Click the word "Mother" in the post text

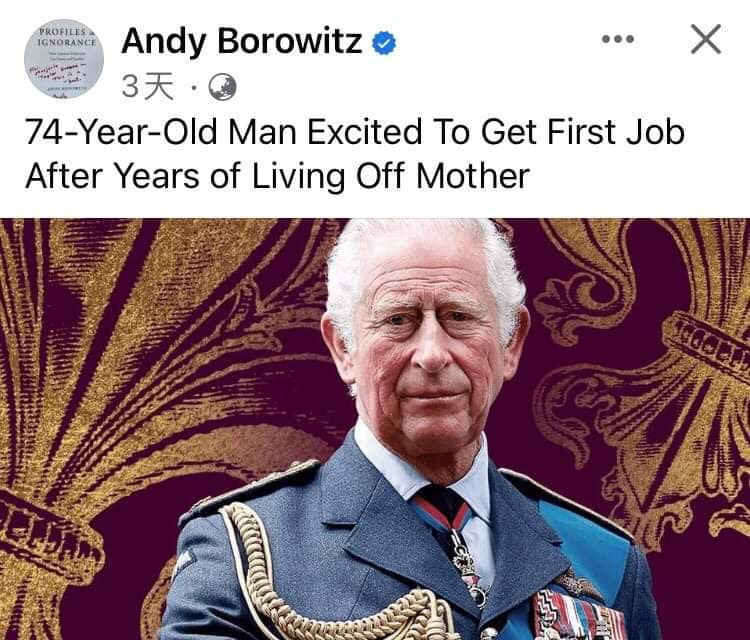click(x=473, y=176)
